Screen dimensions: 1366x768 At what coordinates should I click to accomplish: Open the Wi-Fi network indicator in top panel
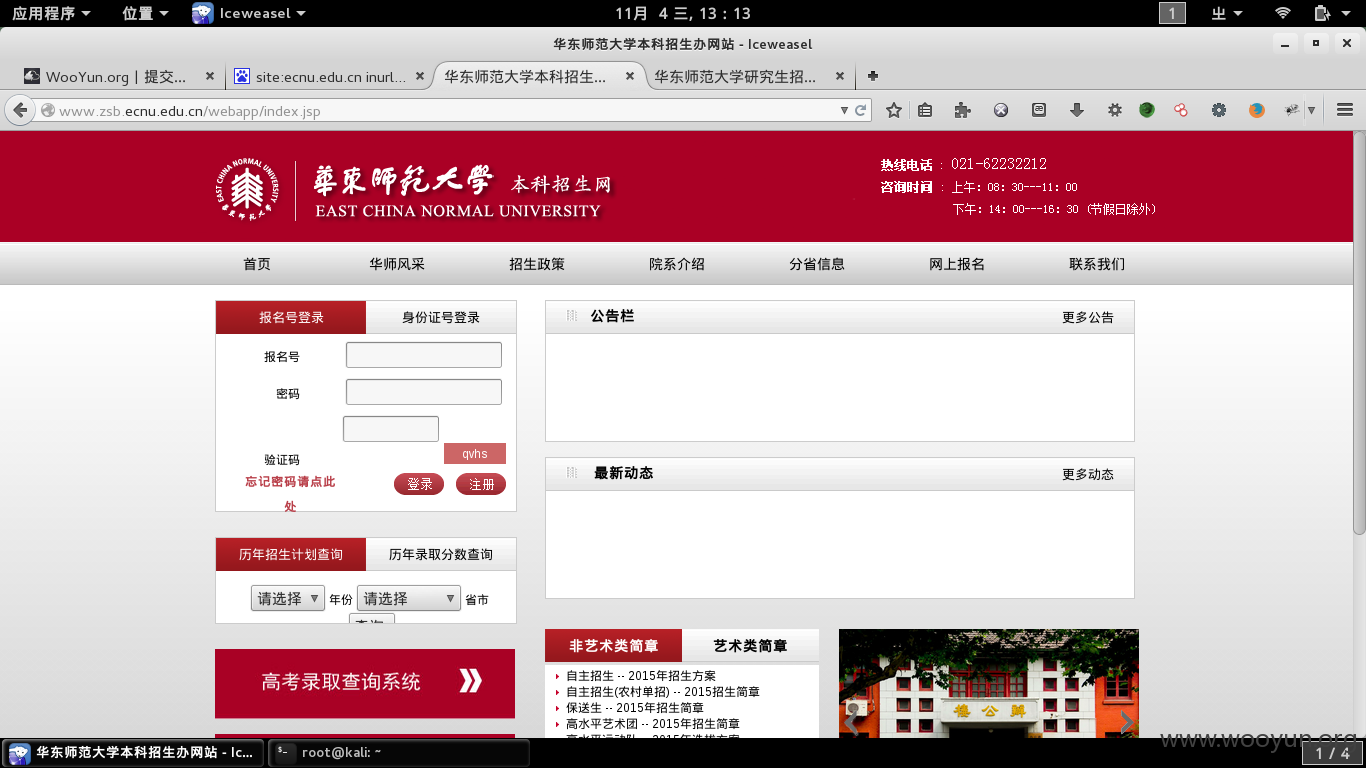click(x=1283, y=13)
